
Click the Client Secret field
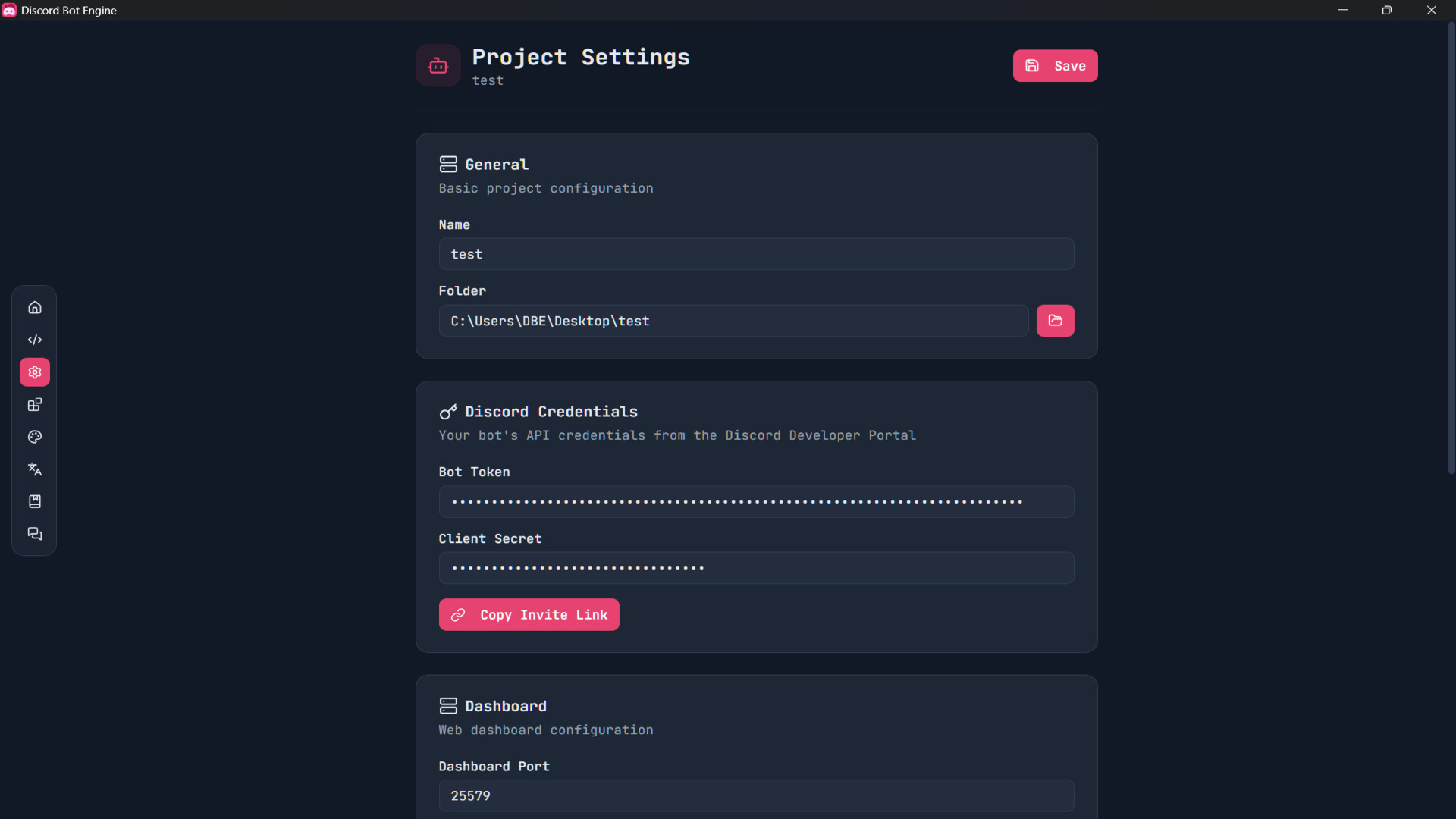pos(756,568)
